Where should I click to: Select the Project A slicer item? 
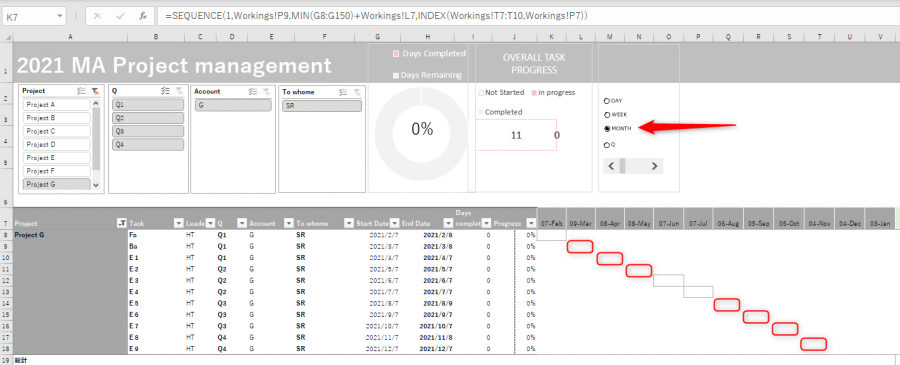56,104
